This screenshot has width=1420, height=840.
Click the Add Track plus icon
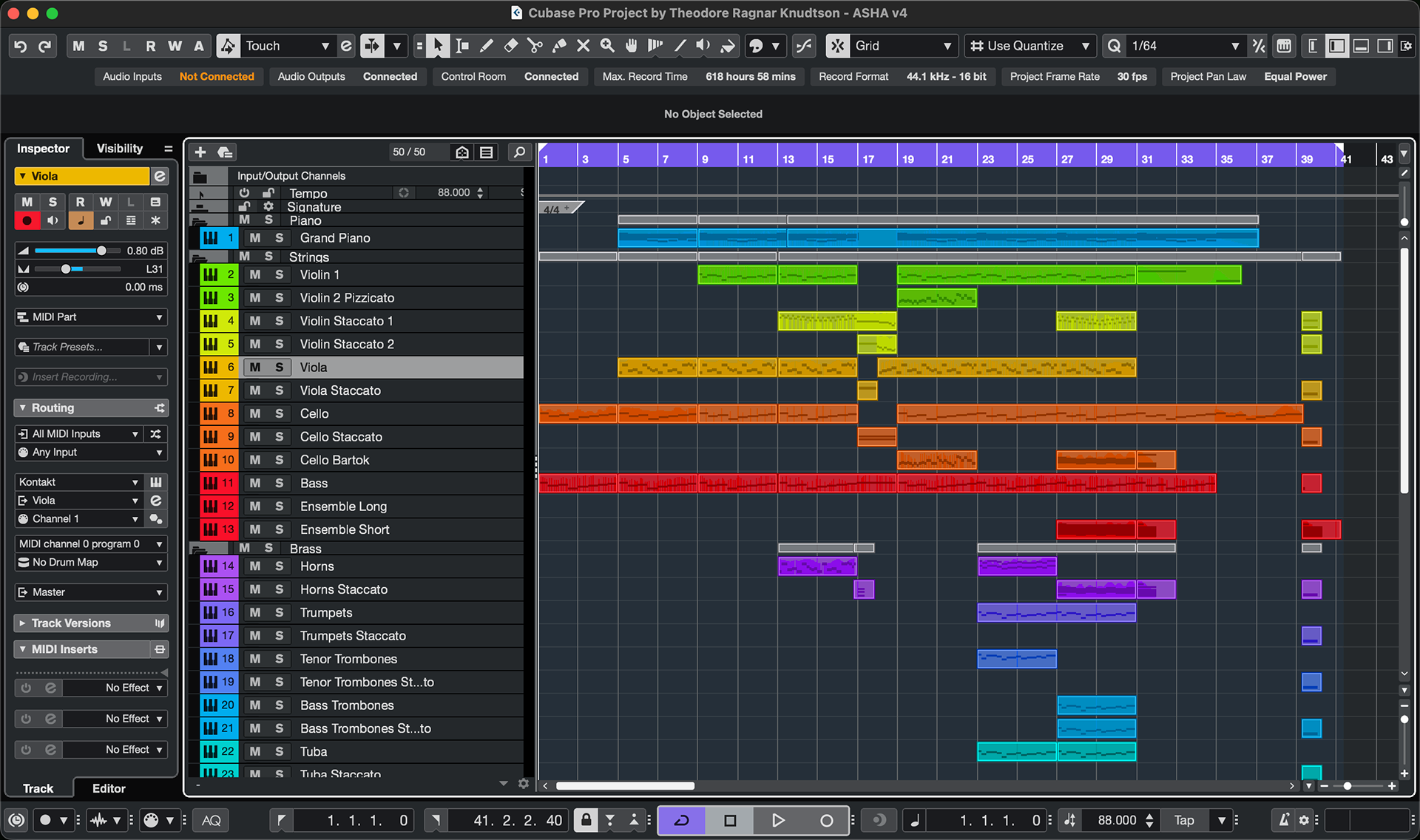200,152
